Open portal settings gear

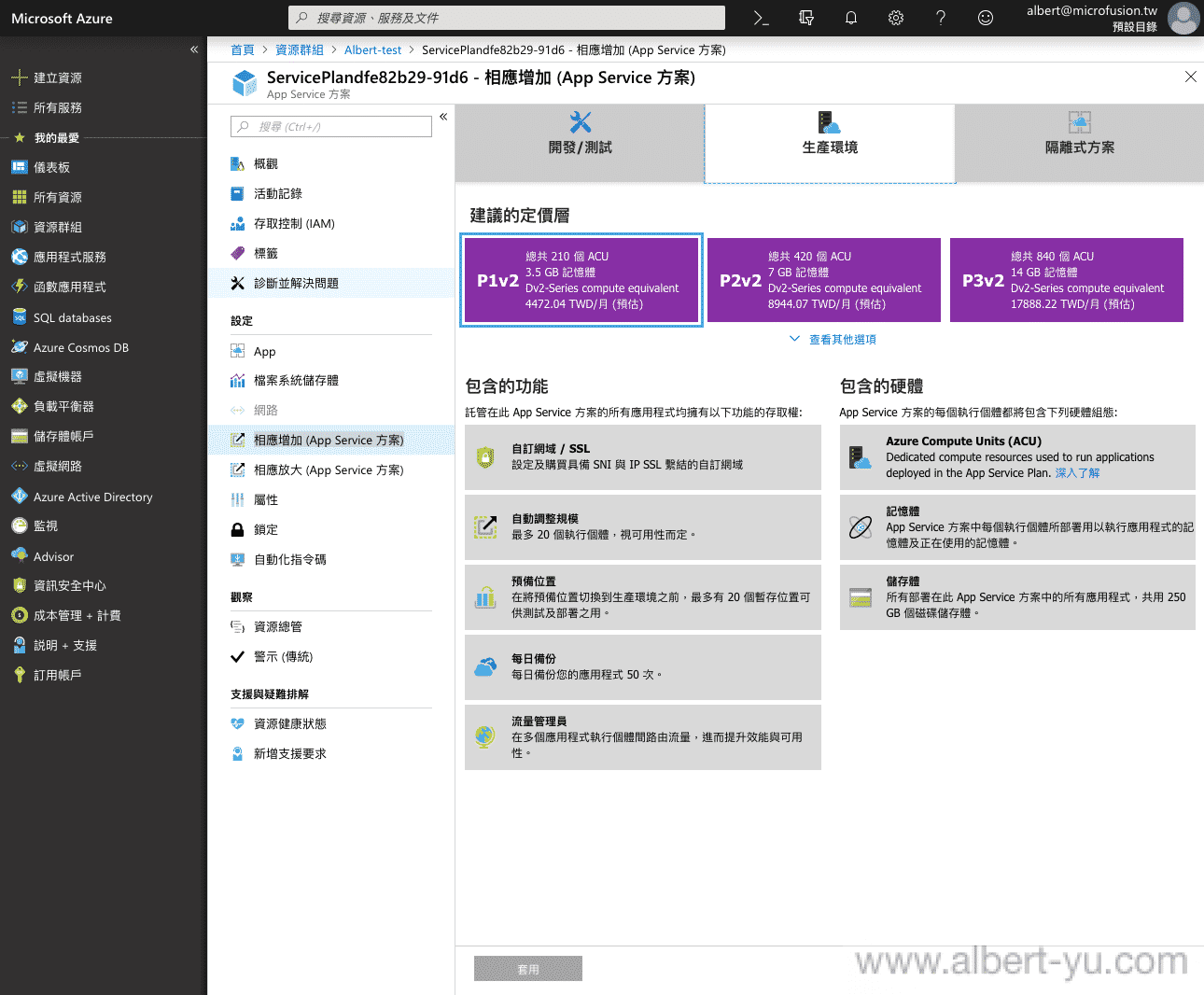point(896,18)
